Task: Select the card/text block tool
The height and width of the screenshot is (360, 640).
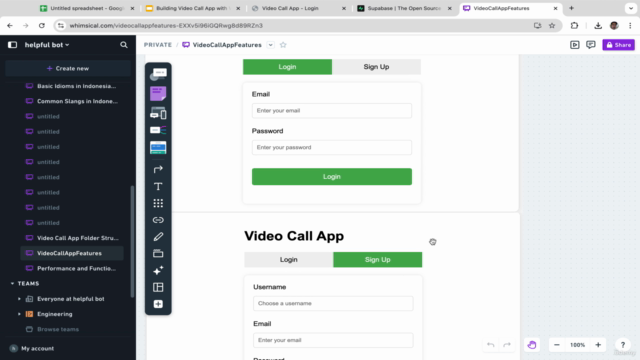Action: pos(158,74)
